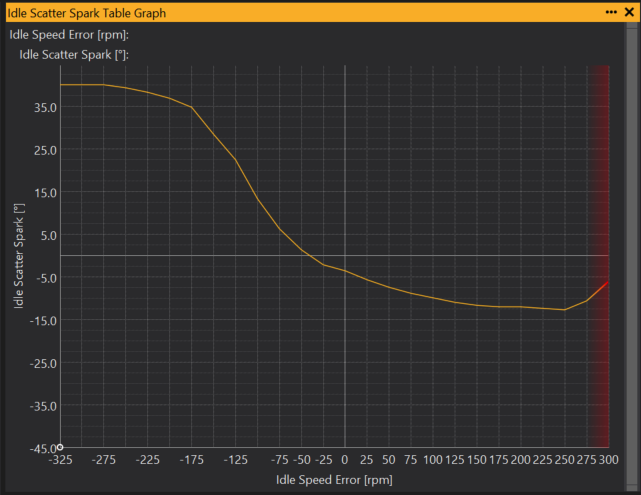Click the y-axis tick label -5.0
Screen dimensions: 641x495
click(x=47, y=278)
